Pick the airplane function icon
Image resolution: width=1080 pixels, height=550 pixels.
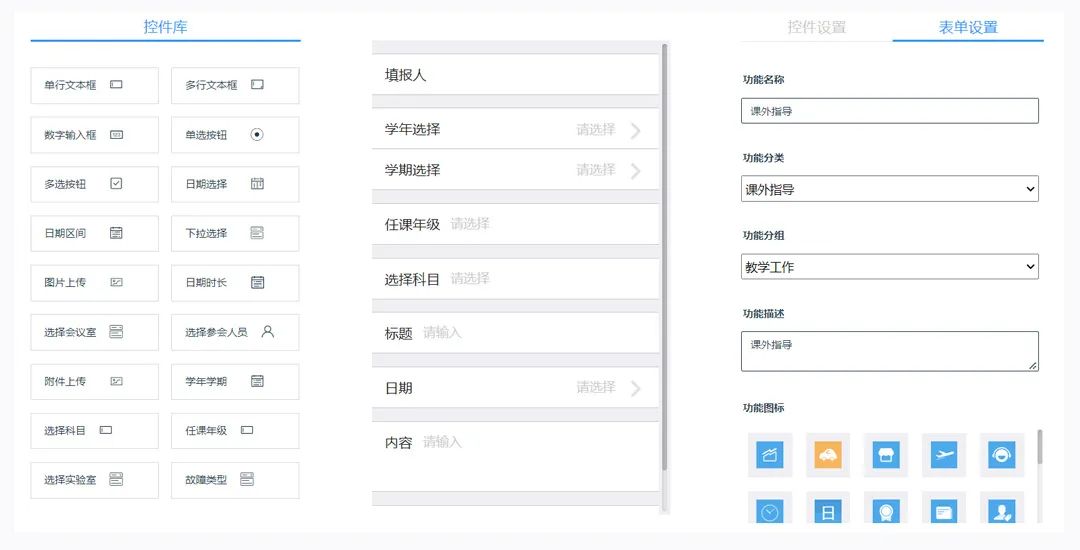tap(944, 455)
